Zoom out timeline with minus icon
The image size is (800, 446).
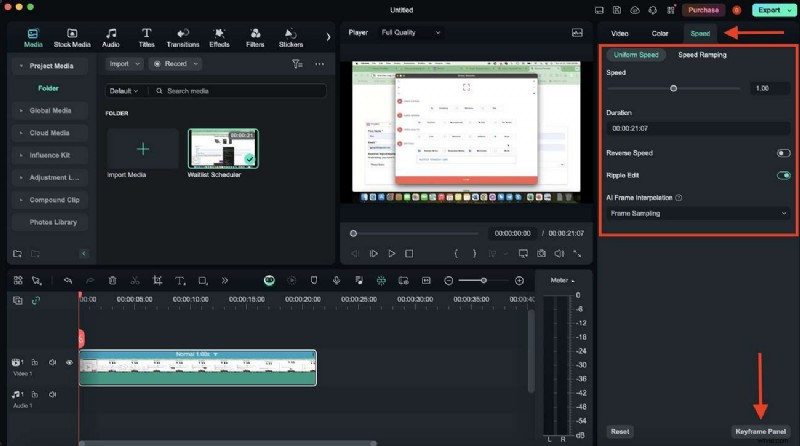pyautogui.click(x=448, y=281)
